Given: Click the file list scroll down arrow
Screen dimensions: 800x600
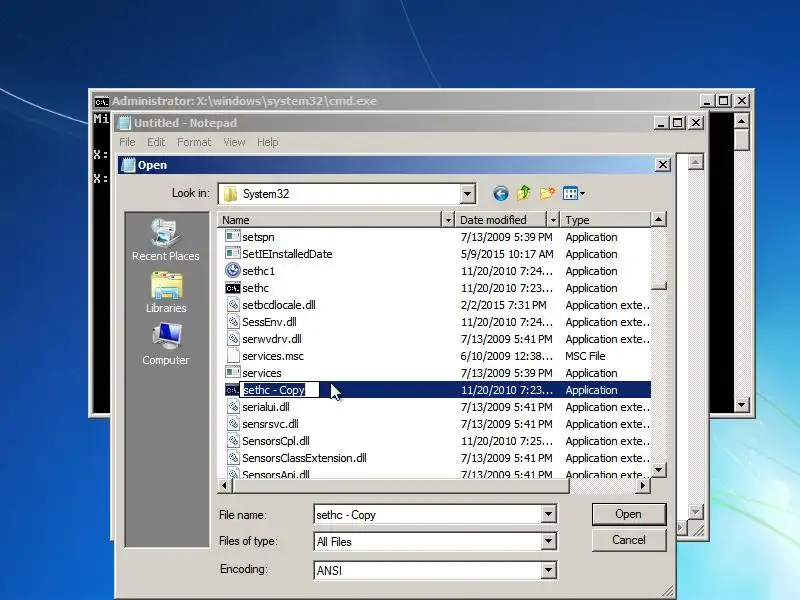Looking at the screenshot, I should coord(659,470).
